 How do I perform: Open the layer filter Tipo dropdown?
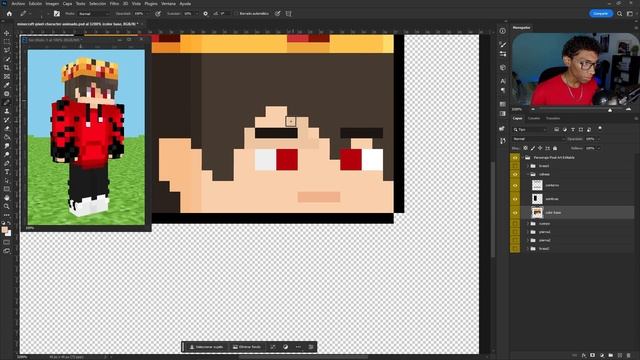point(530,129)
